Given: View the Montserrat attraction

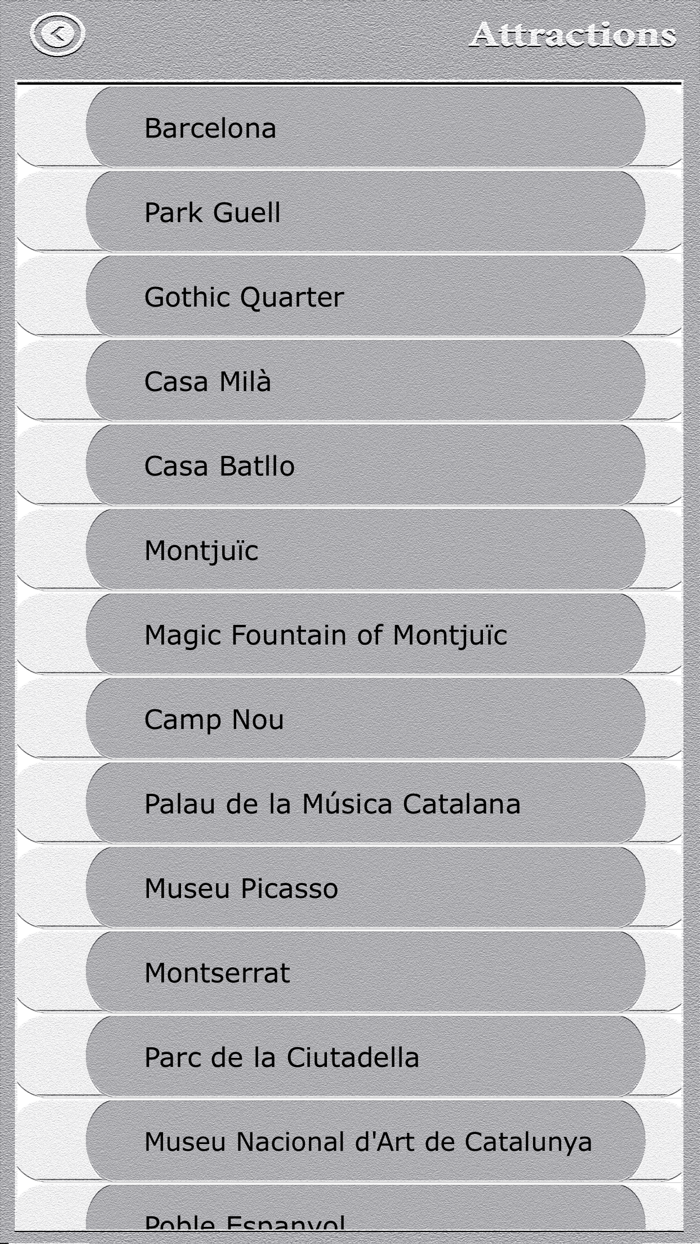Looking at the screenshot, I should (365, 972).
